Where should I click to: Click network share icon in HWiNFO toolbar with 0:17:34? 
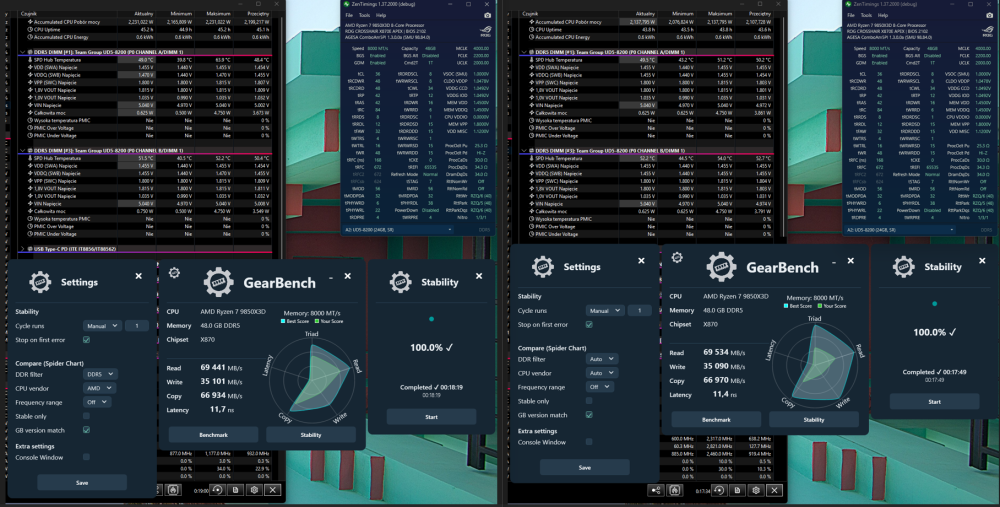pyautogui.click(x=656, y=490)
